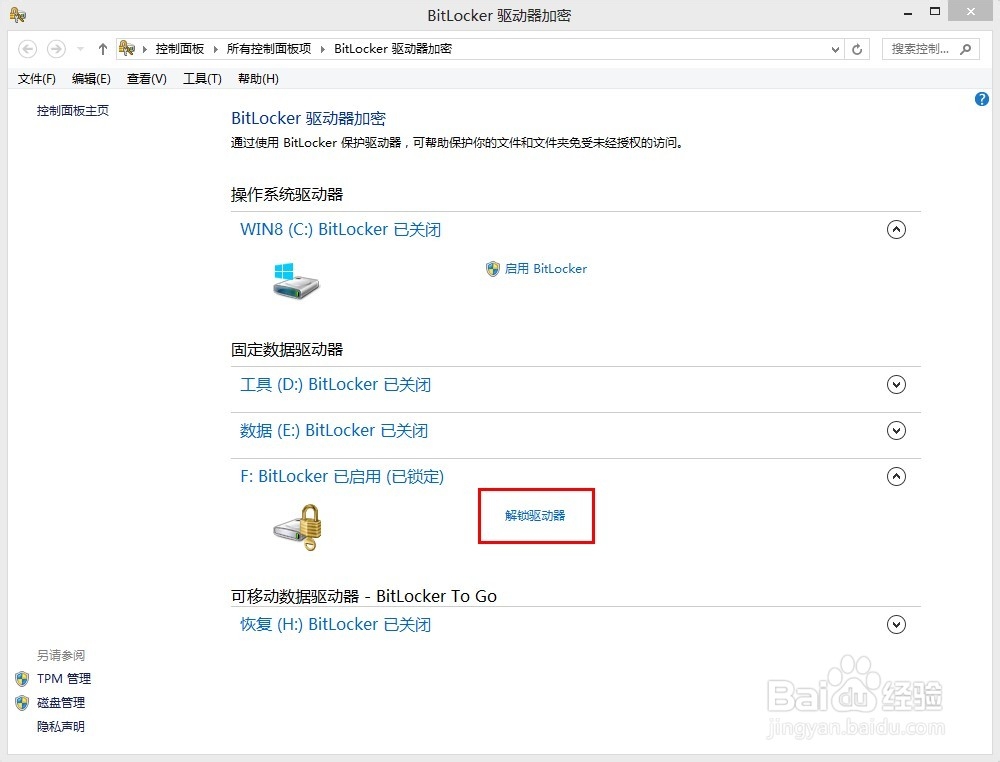Screen dimensions: 1000x762
Task: Open 磁盘管理 link
Action: coord(61,703)
